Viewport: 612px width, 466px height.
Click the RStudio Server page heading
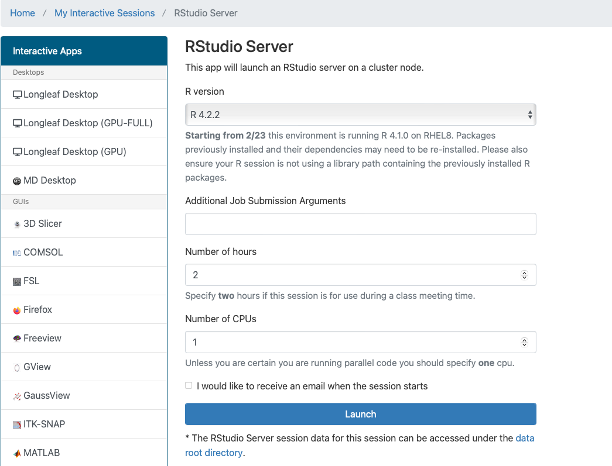point(239,46)
